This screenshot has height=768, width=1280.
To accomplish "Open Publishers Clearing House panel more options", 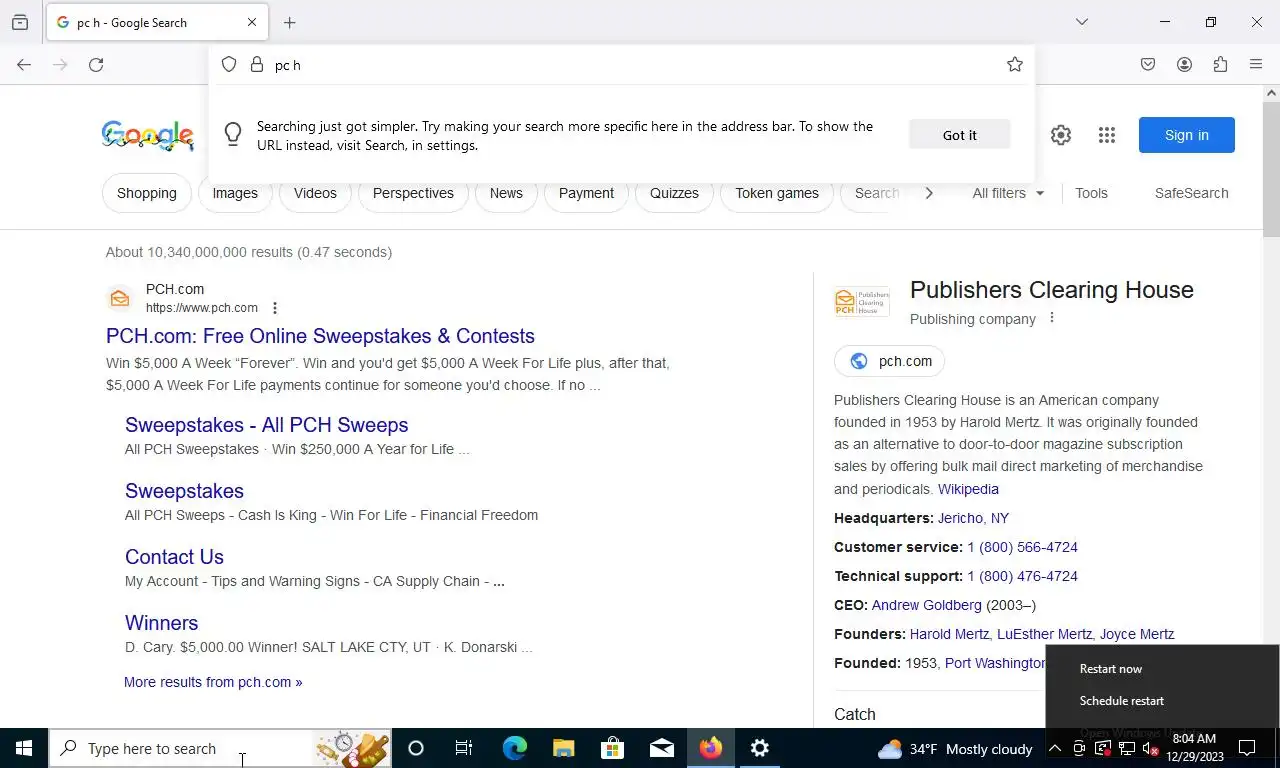I will (x=1051, y=318).
